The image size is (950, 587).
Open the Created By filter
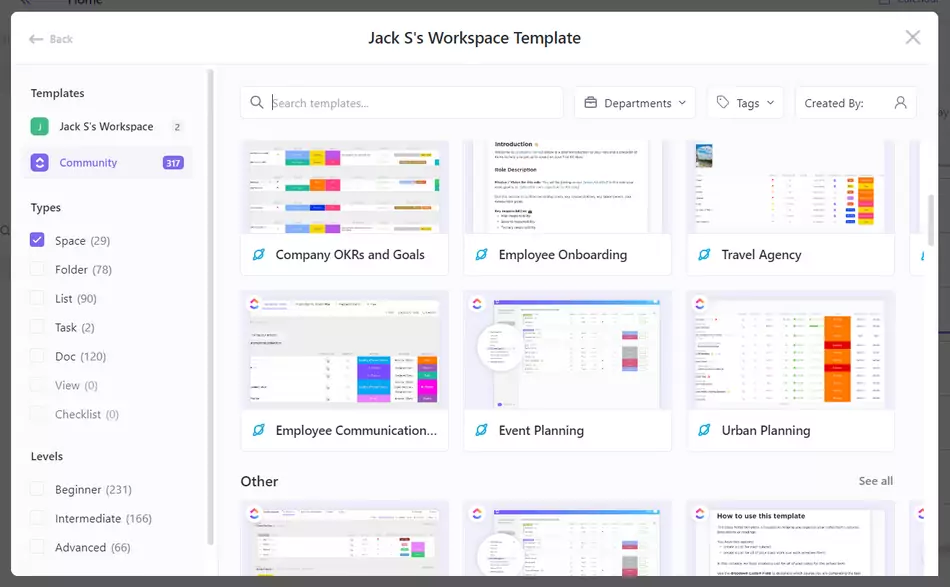coord(855,103)
